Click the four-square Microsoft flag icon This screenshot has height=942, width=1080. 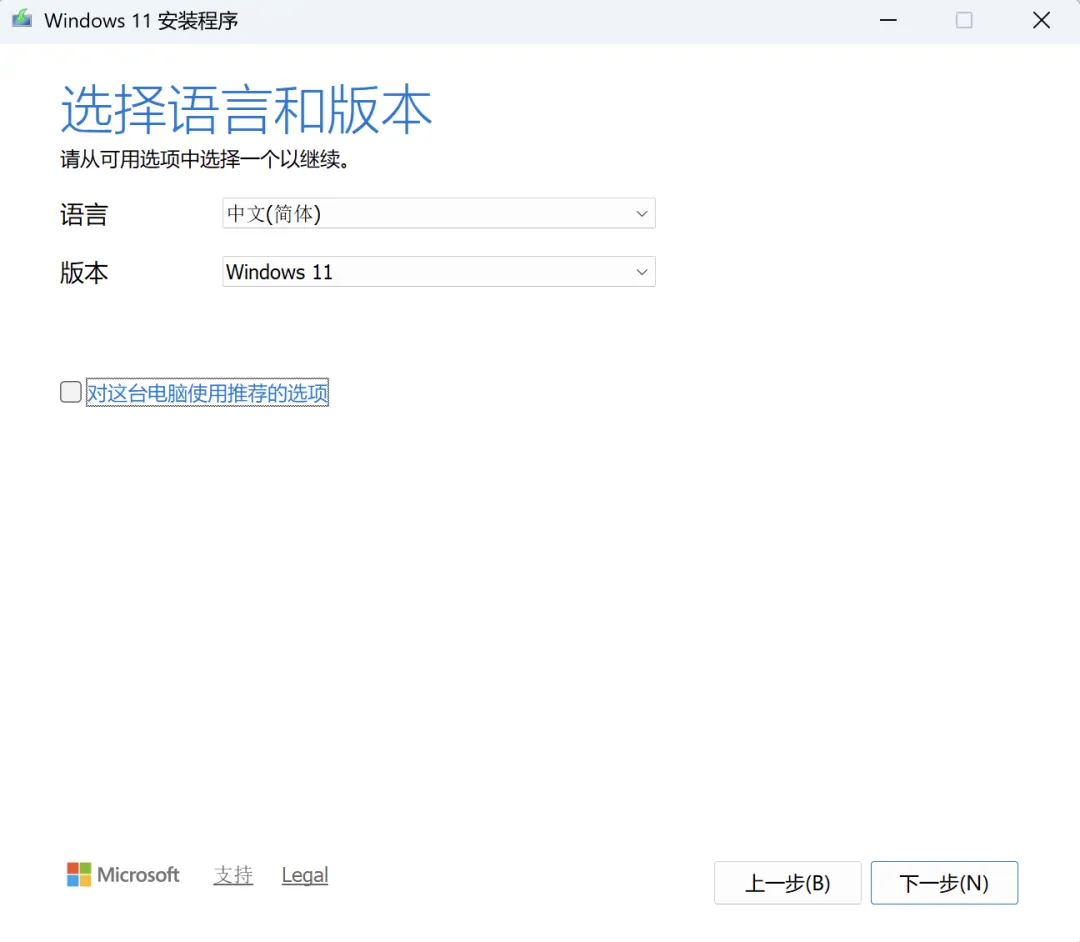click(78, 874)
